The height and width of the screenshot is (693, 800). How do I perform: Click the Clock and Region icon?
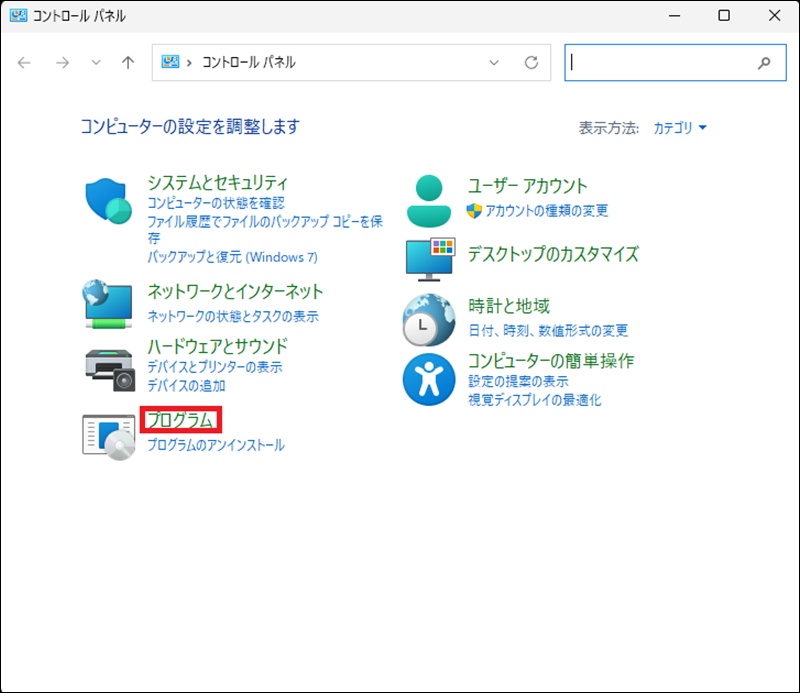429,319
